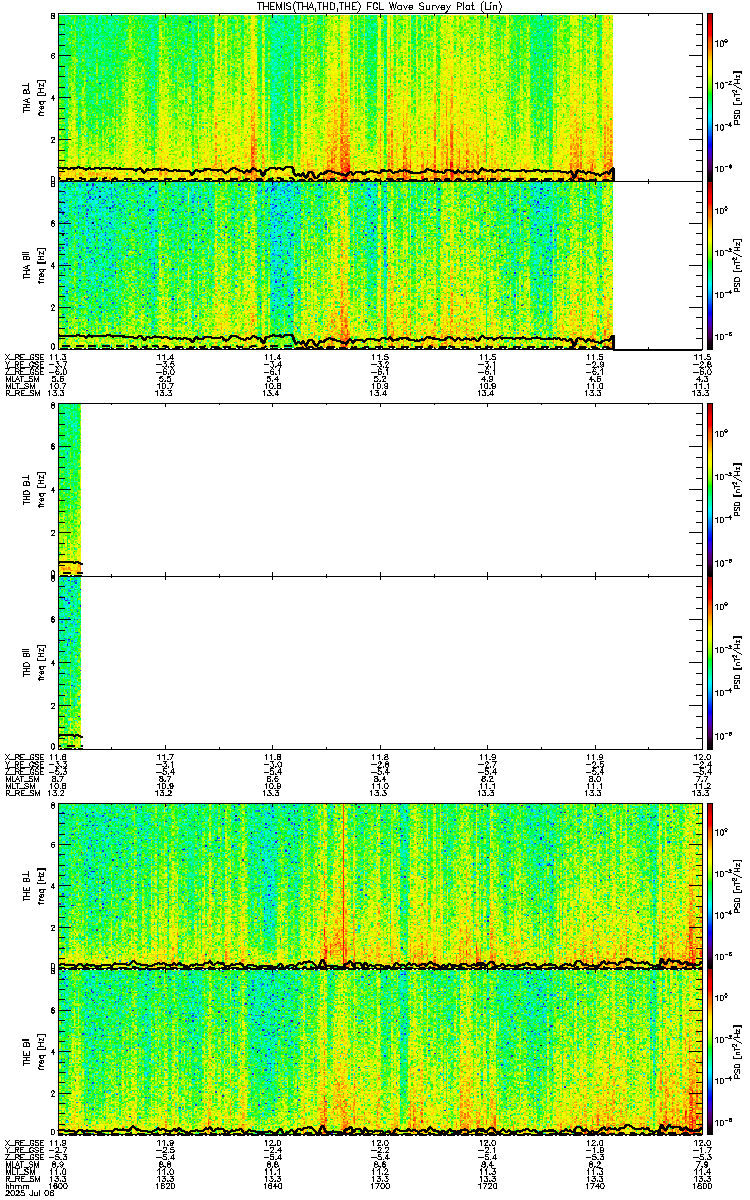Click the PSD color bar beside THE bottom panel
The image size is (750, 1200).
tap(709, 1052)
